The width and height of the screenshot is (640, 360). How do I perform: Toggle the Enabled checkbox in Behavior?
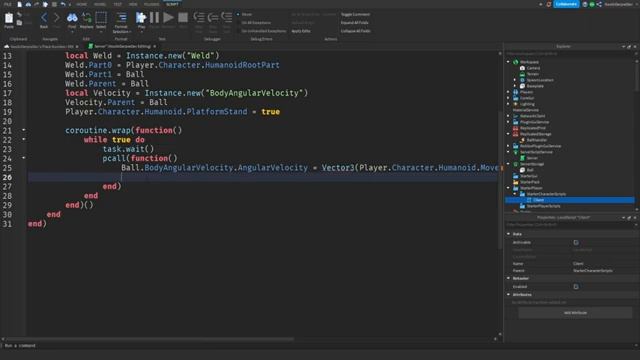coord(576,287)
